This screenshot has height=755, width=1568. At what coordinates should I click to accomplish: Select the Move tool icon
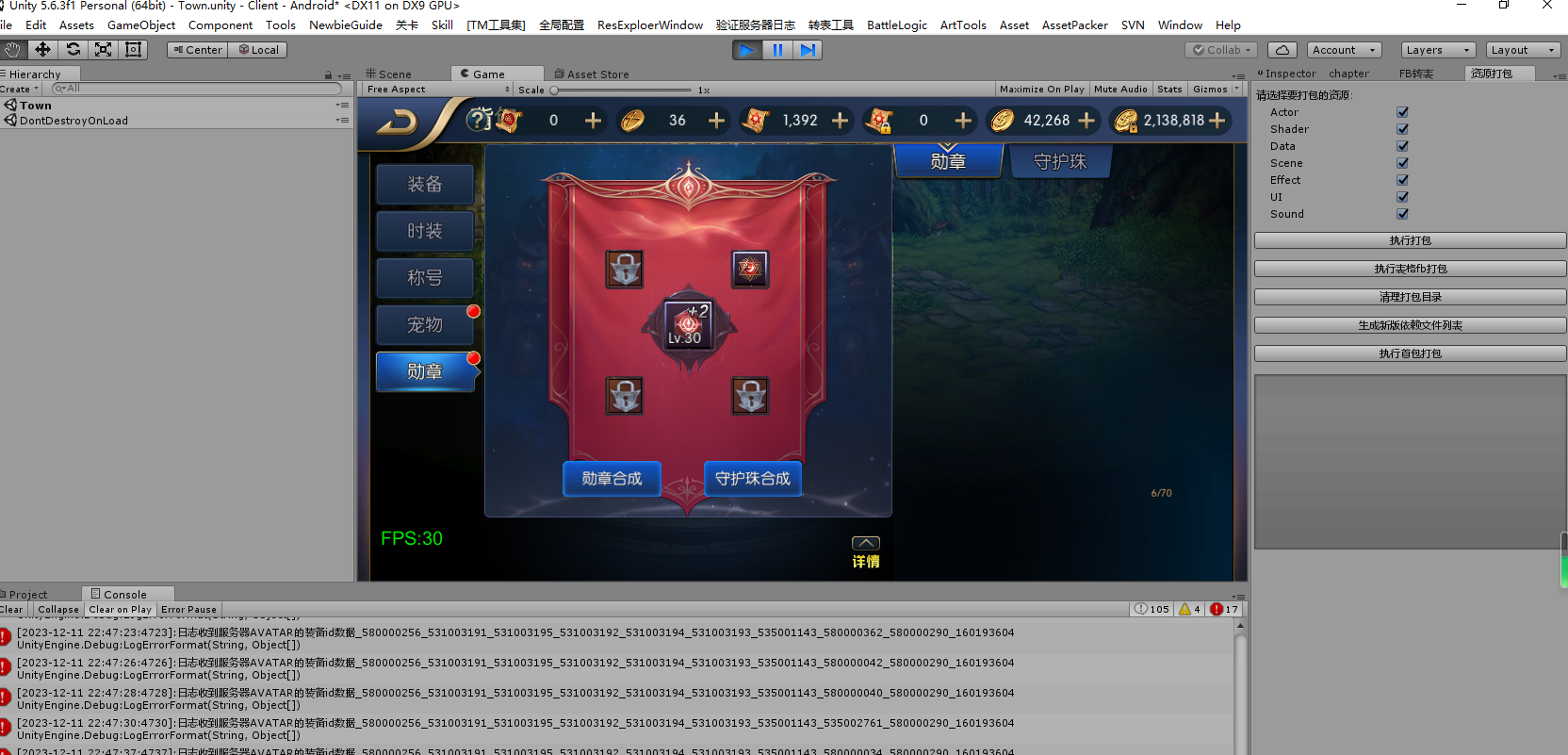click(x=42, y=50)
